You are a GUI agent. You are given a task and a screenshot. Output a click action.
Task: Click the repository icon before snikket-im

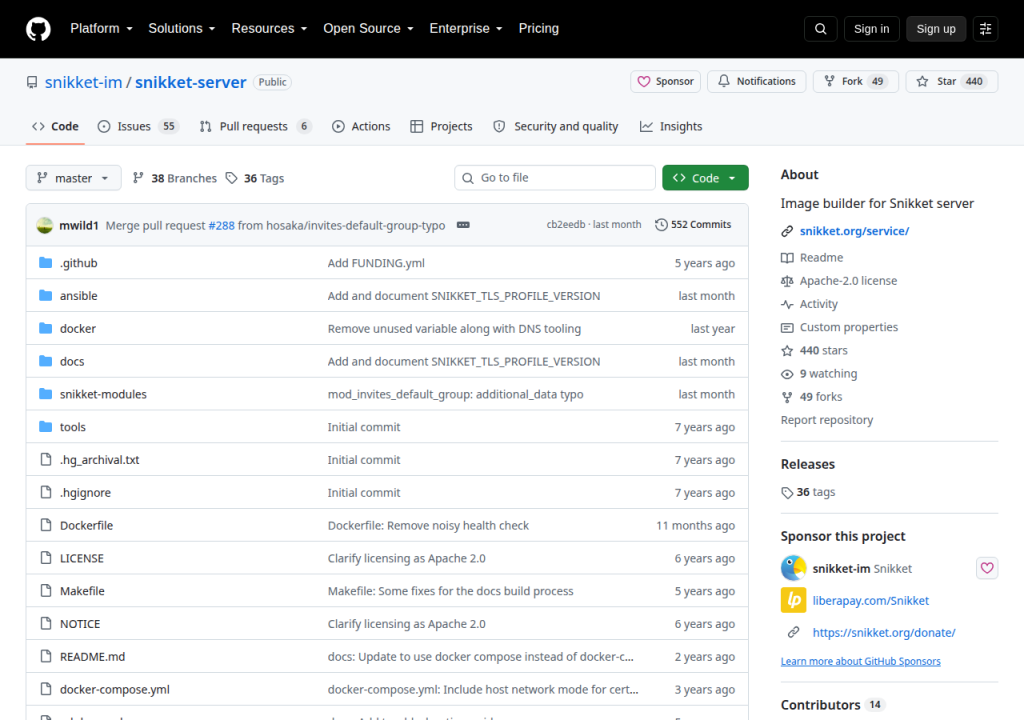(x=32, y=82)
